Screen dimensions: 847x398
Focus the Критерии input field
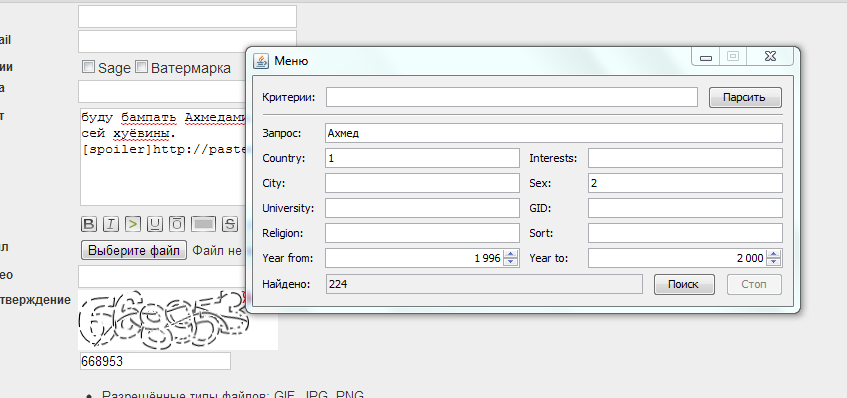pos(512,97)
